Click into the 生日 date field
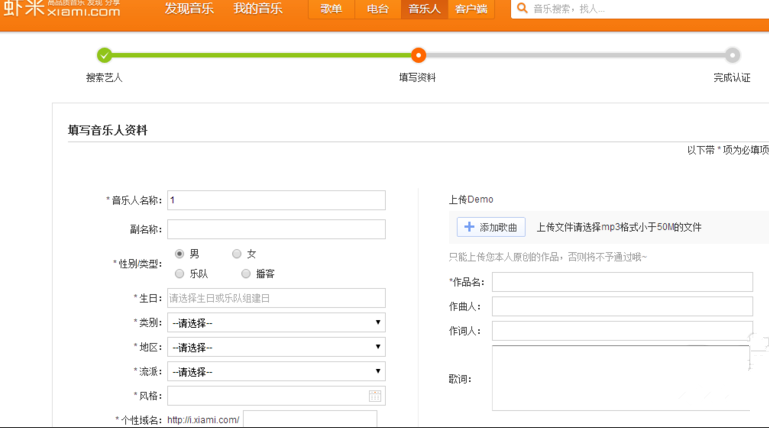 [x=276, y=298]
